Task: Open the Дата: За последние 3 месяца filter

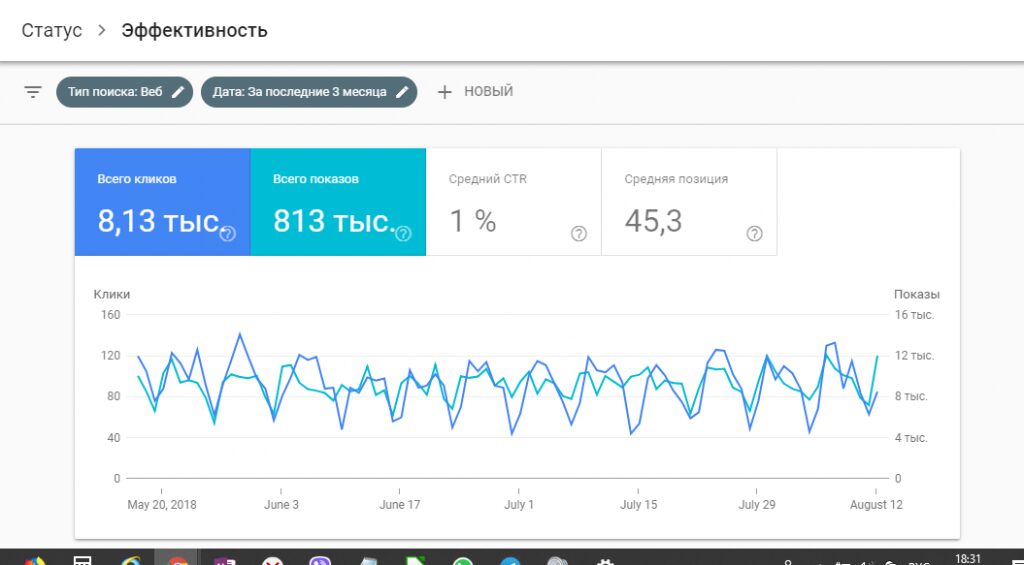Action: 299,92
